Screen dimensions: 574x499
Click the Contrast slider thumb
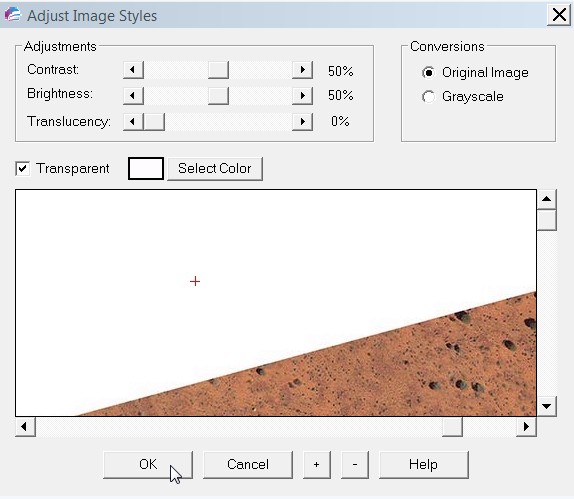[x=219, y=70]
